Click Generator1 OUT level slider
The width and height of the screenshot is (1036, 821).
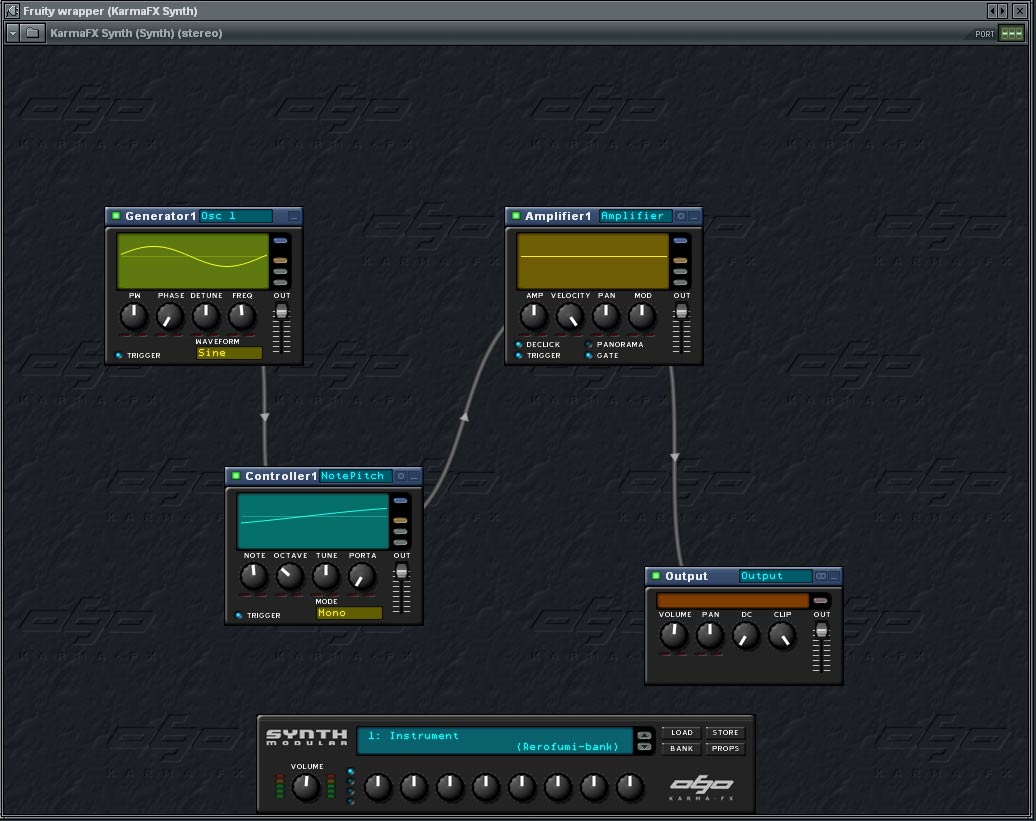pyautogui.click(x=281, y=328)
